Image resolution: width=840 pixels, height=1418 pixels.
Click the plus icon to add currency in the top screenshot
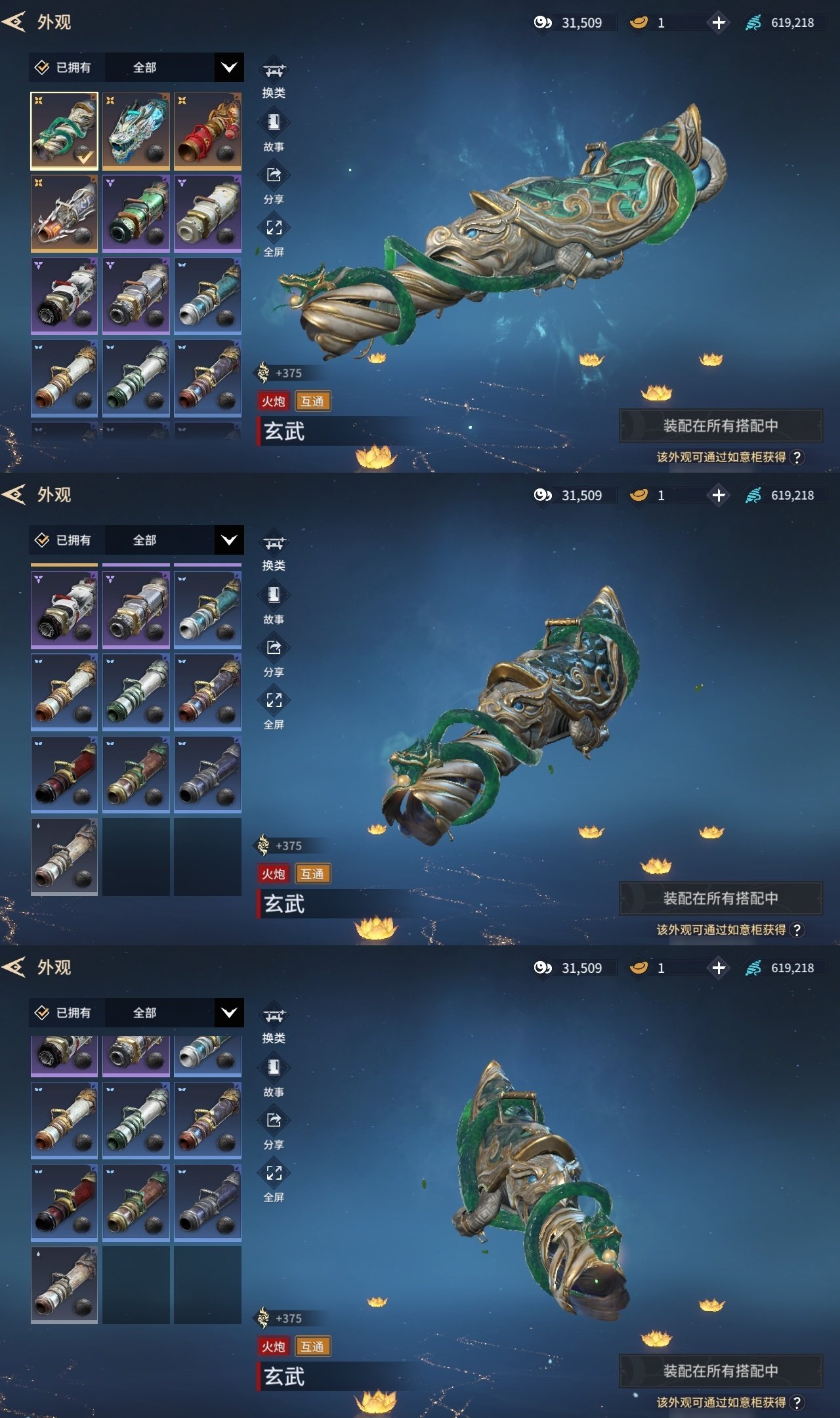(x=719, y=23)
